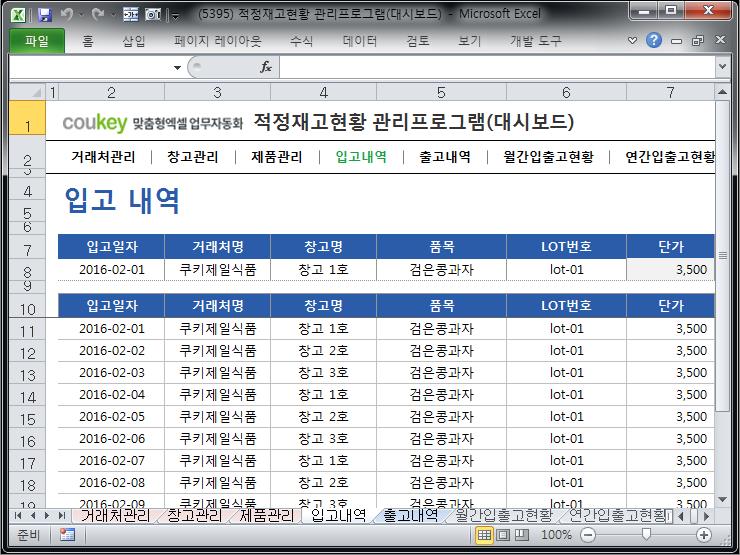Select column header 4

tap(323, 92)
